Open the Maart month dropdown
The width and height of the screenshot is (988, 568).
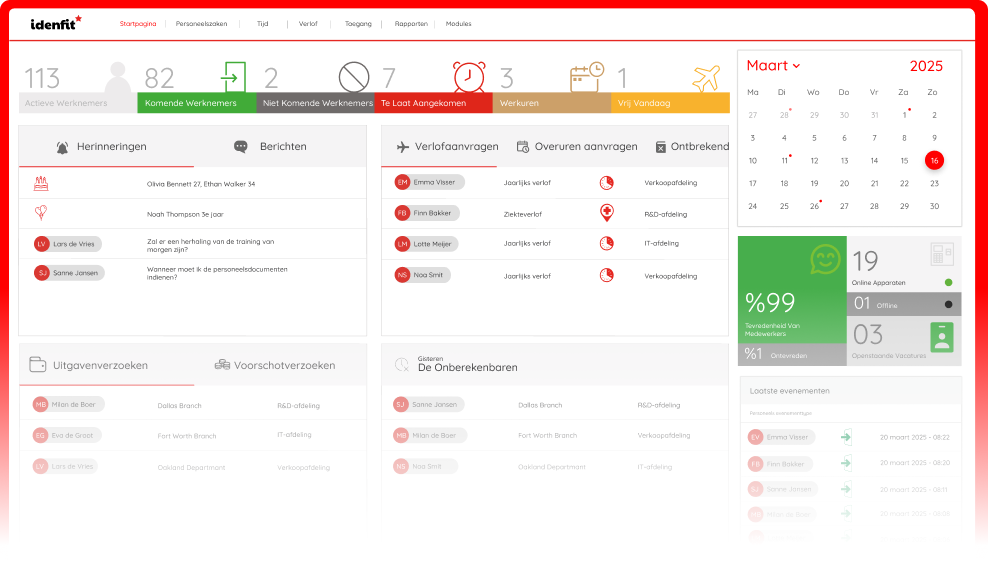click(773, 66)
